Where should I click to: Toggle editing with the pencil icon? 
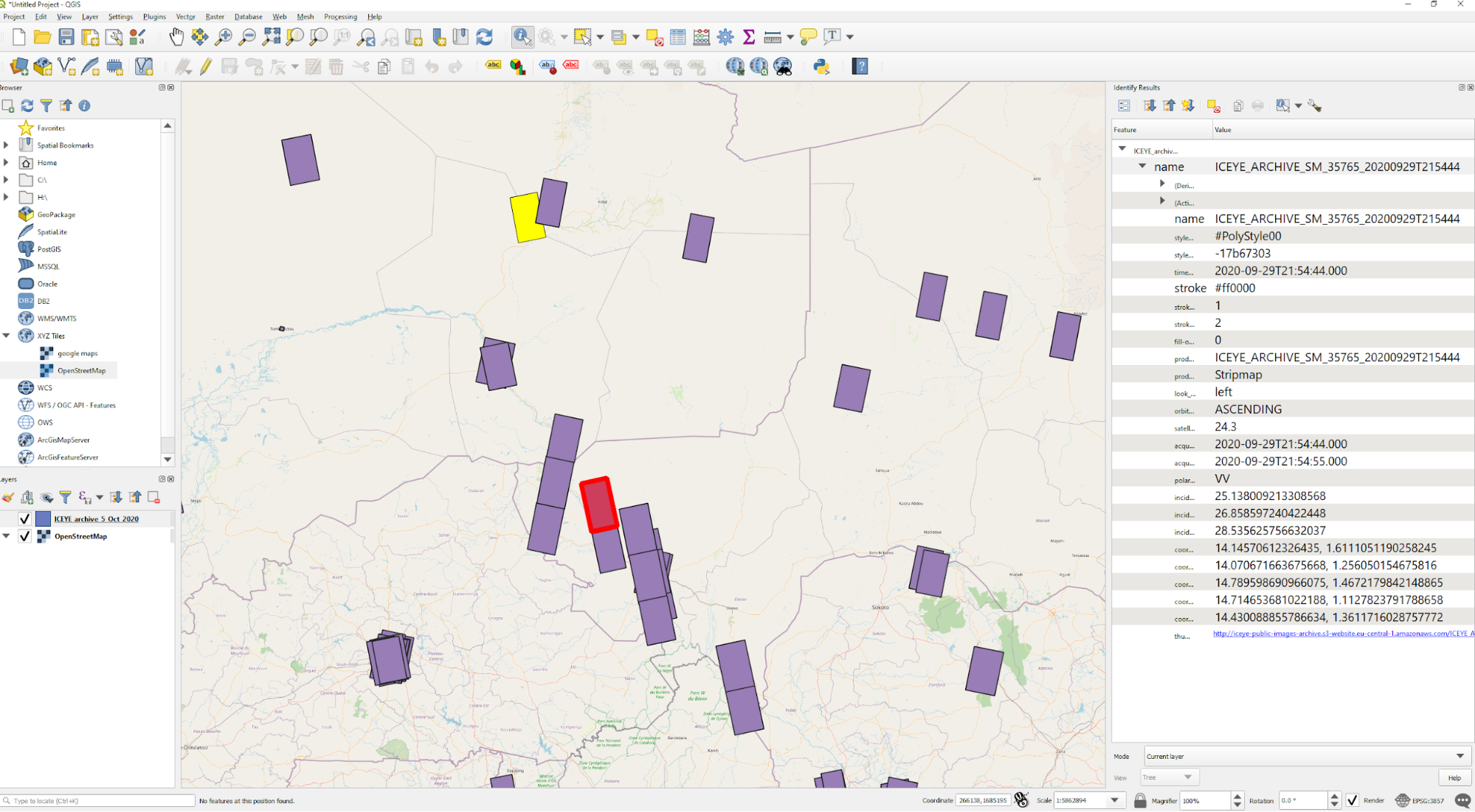coord(206,66)
